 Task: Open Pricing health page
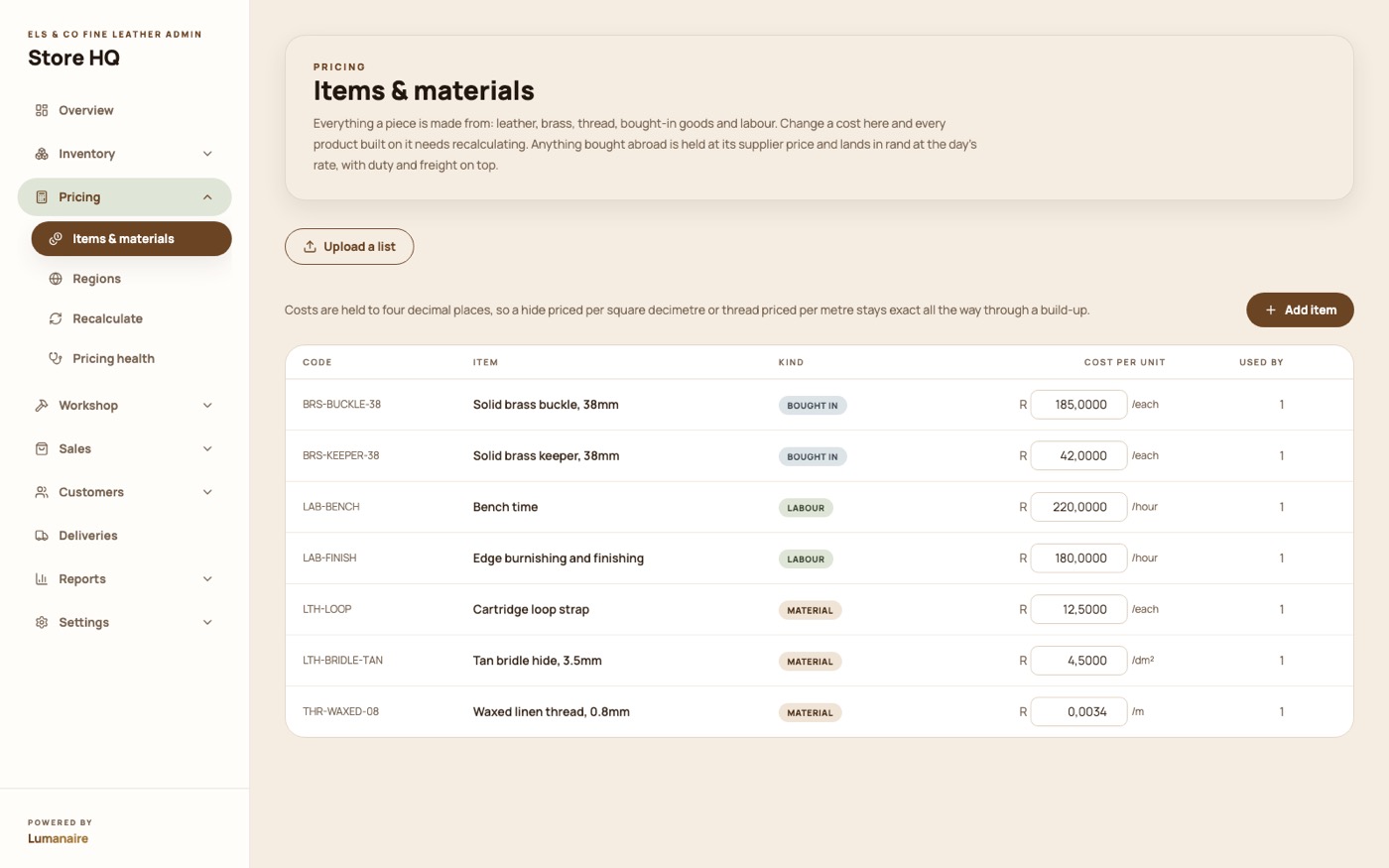tap(131, 358)
